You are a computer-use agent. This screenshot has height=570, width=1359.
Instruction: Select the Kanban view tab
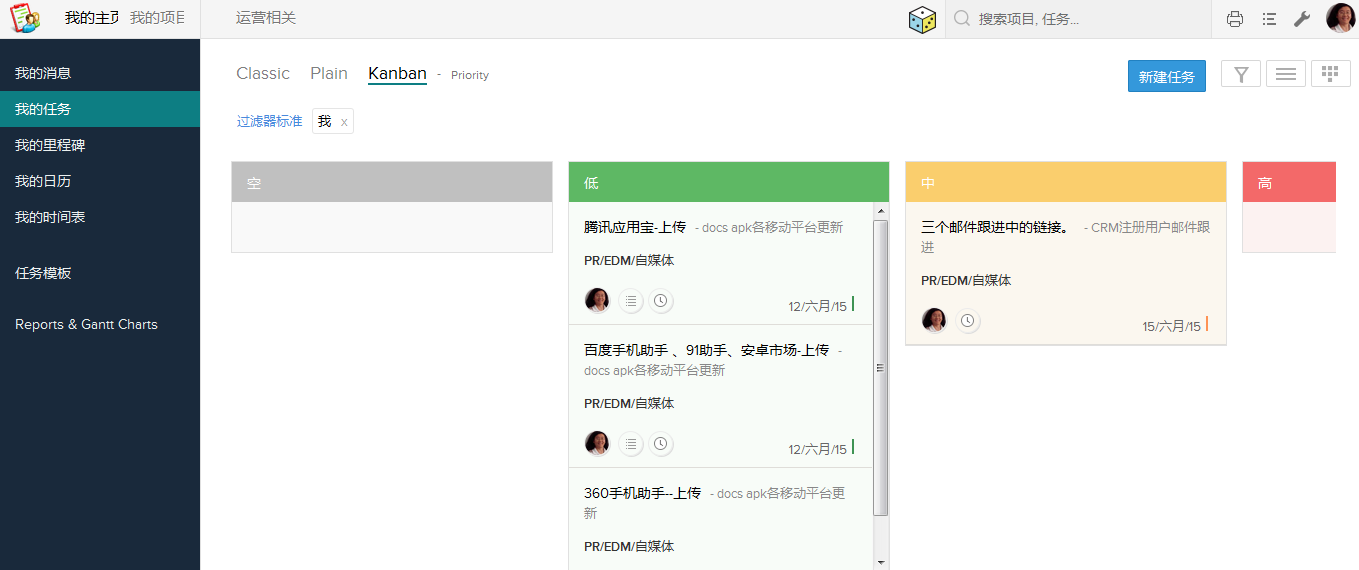(x=397, y=73)
